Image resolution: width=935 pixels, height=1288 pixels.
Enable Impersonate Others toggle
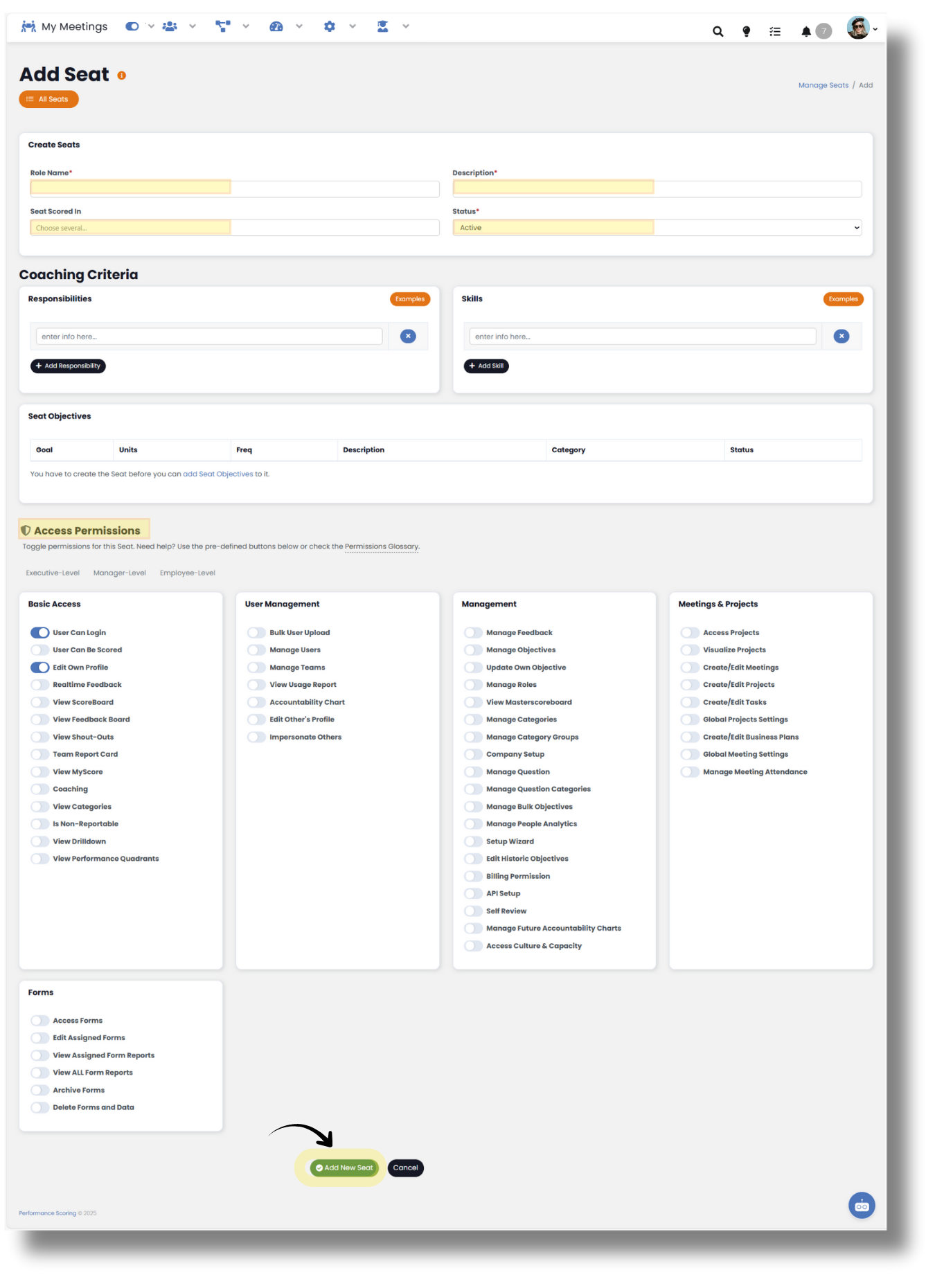coord(256,737)
